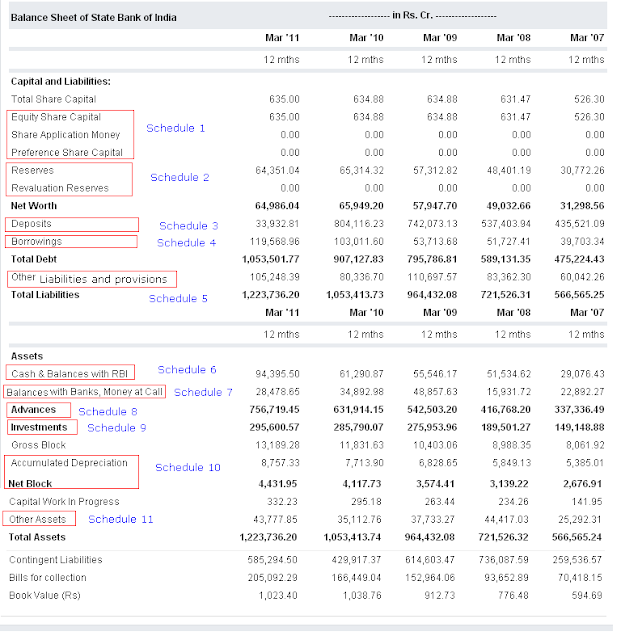The image size is (621, 640).
Task: Select the Deposits row label
Action: click(31, 224)
